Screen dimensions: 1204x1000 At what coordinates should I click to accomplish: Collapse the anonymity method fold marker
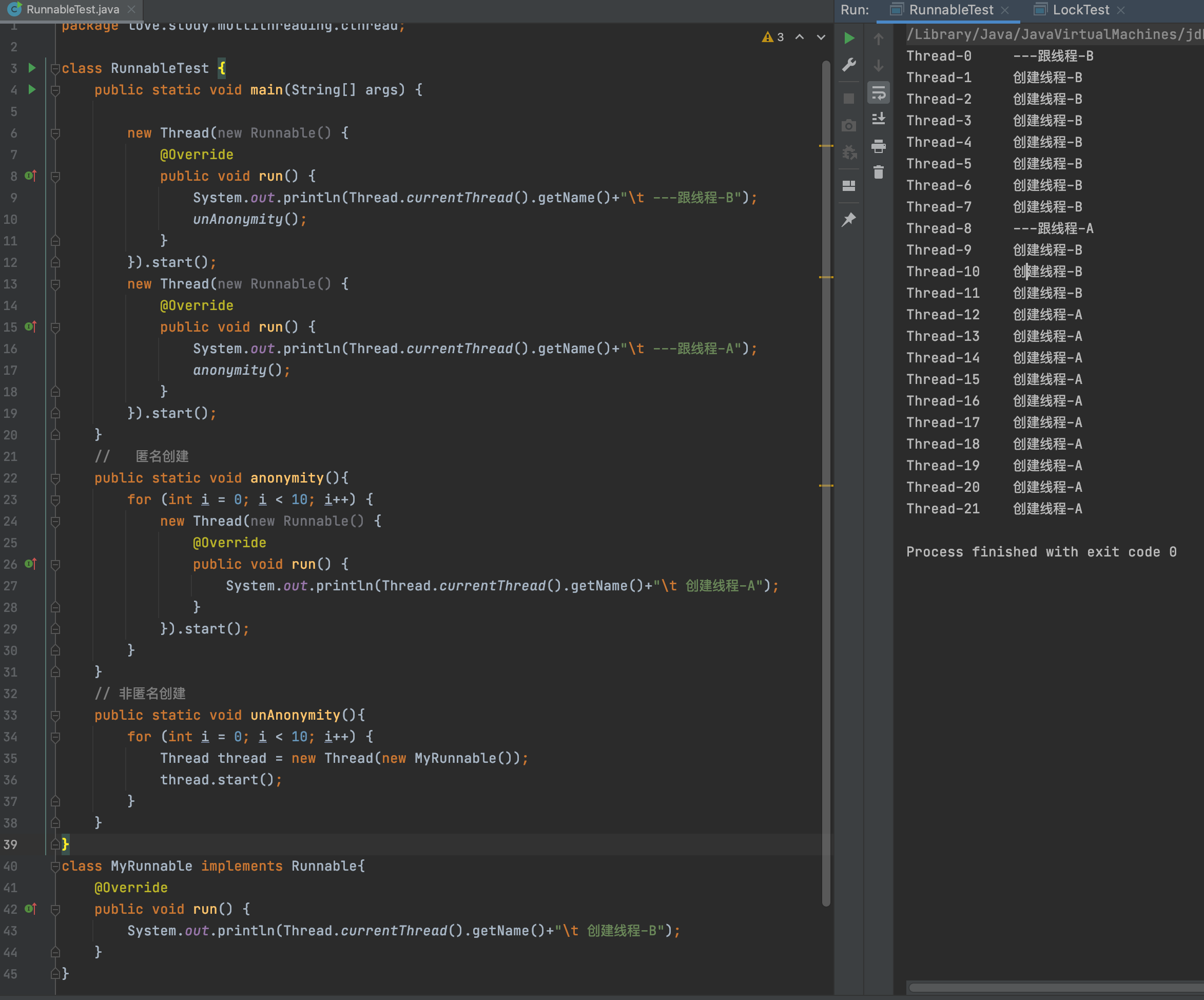55,478
